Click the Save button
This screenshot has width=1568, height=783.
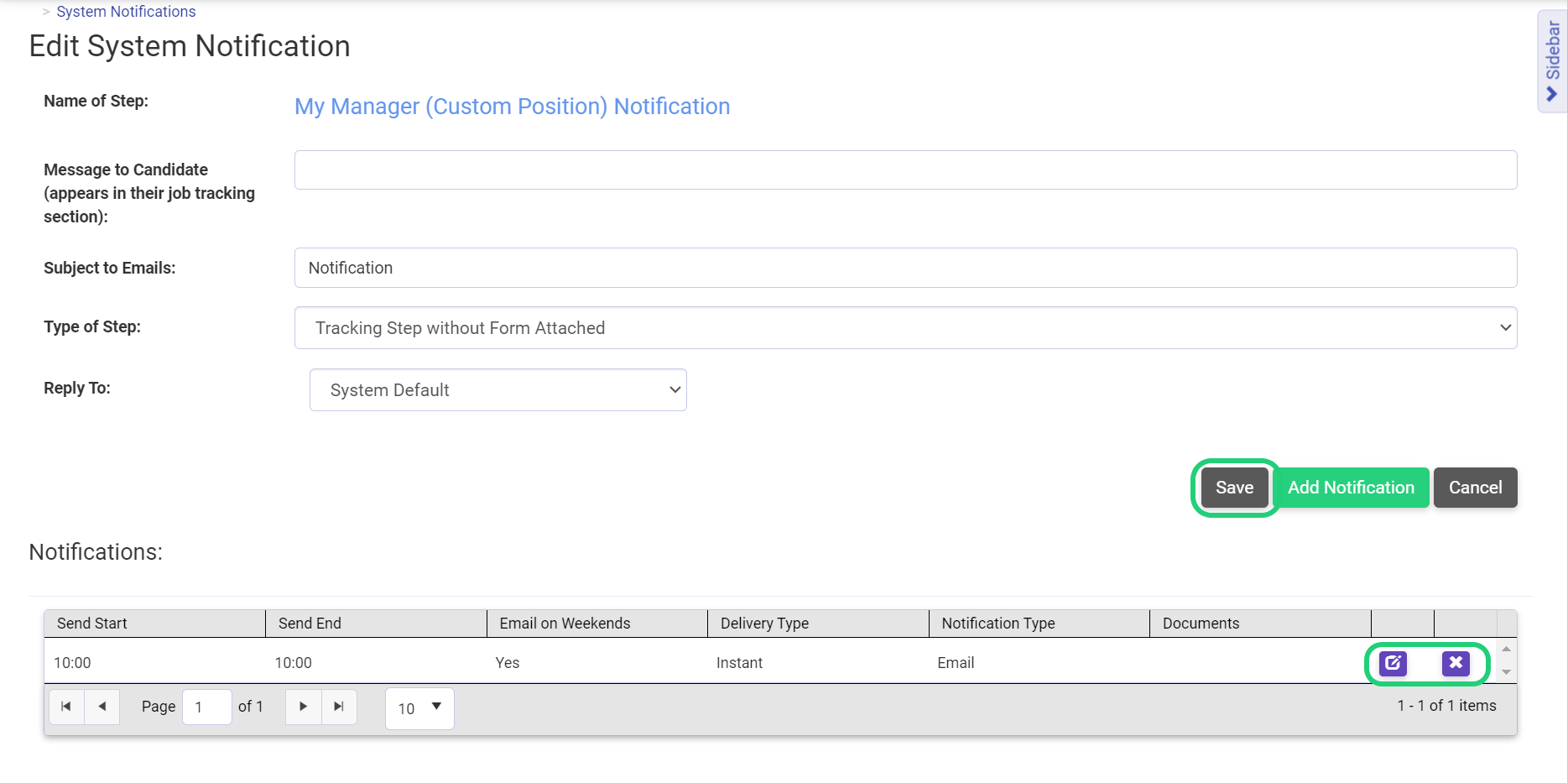pyautogui.click(x=1234, y=488)
